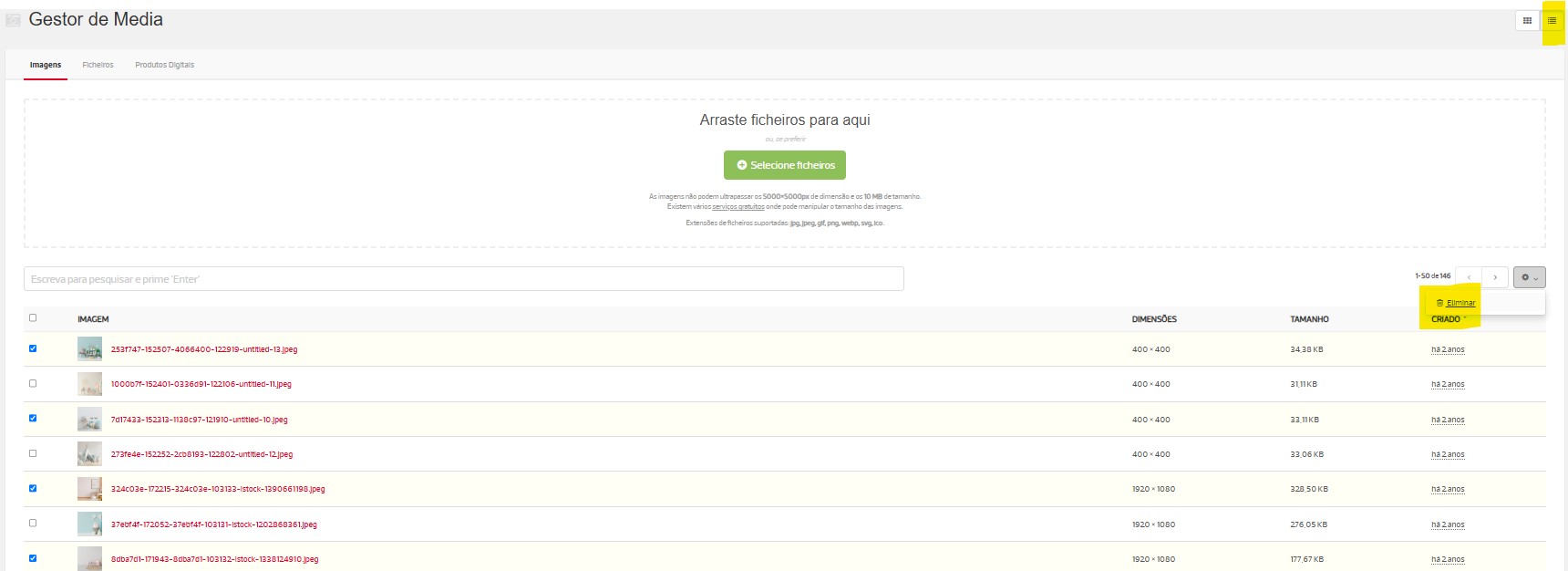Click 1920 × 1080 dimensions of istock-1390661198.jpeg
The width and height of the screenshot is (1568, 571).
click(1153, 489)
